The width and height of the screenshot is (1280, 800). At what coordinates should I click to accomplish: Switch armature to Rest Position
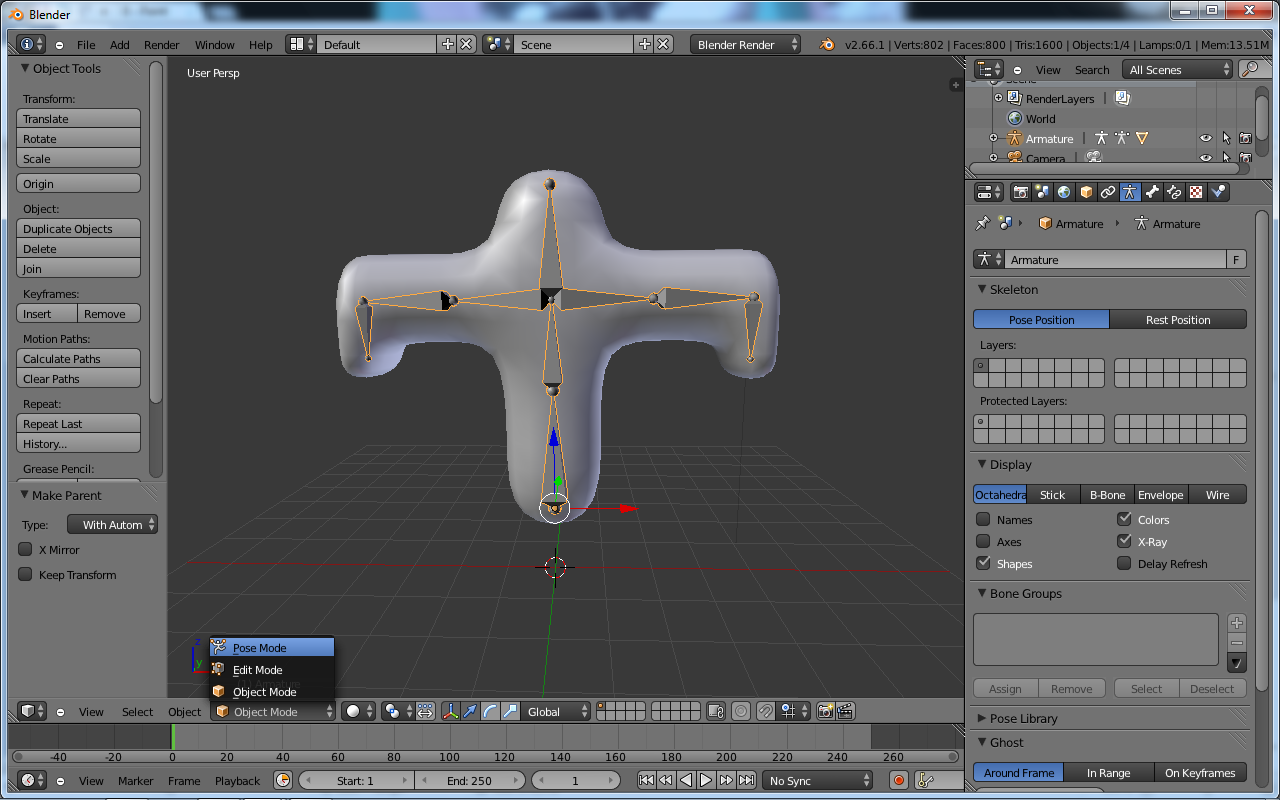pos(1178,319)
